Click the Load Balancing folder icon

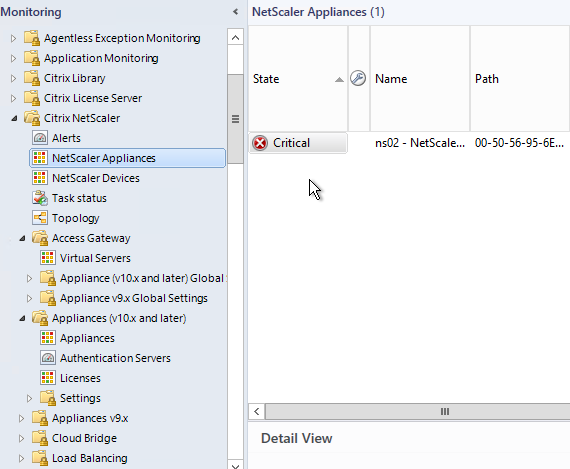pos(40,458)
